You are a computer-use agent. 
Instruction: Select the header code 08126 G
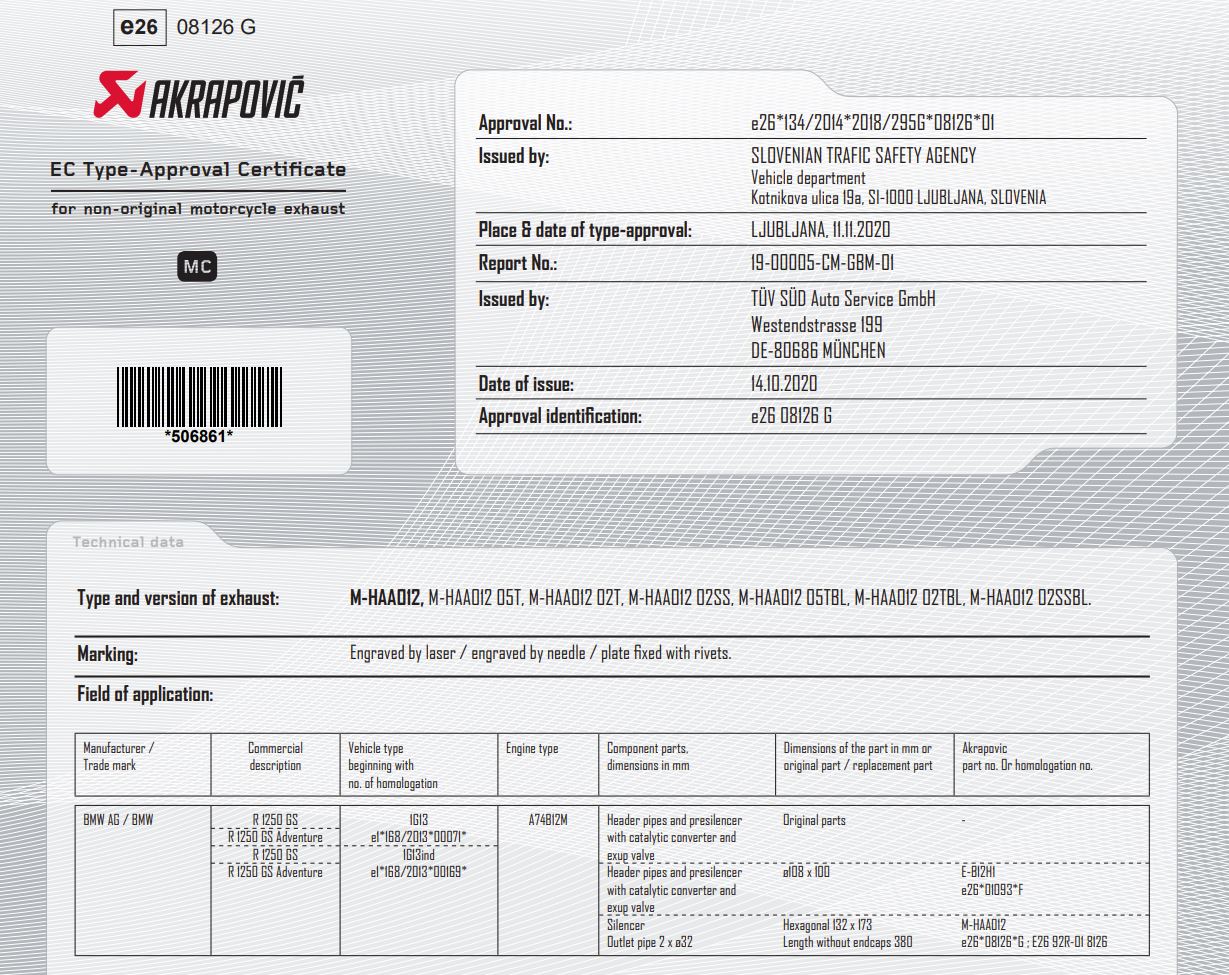click(x=216, y=27)
